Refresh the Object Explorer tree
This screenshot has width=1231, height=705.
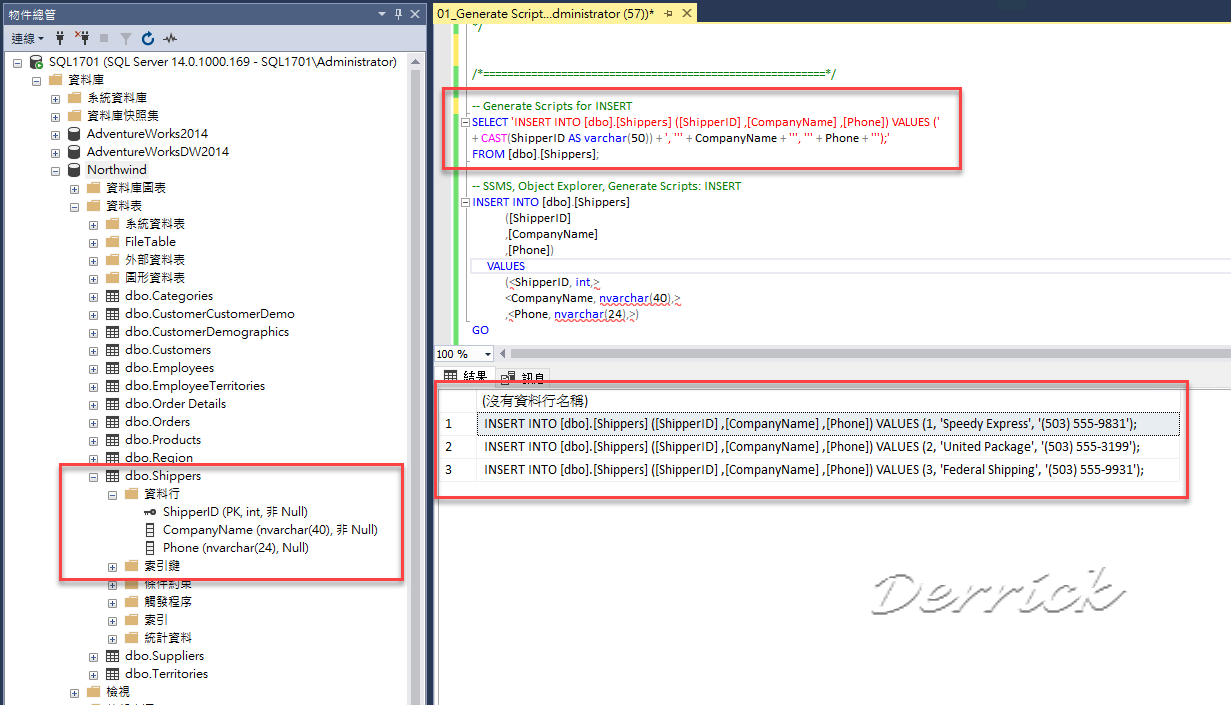click(148, 39)
